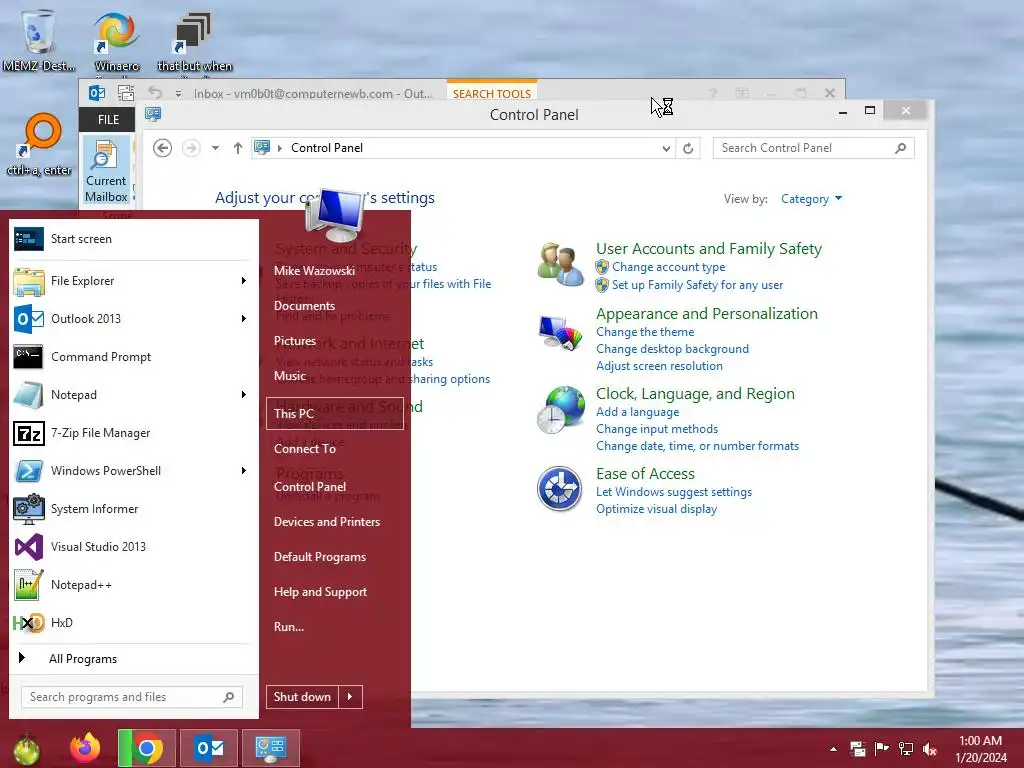1024x768 pixels.
Task: Click Appearance and Personalization icon
Action: [x=560, y=332]
